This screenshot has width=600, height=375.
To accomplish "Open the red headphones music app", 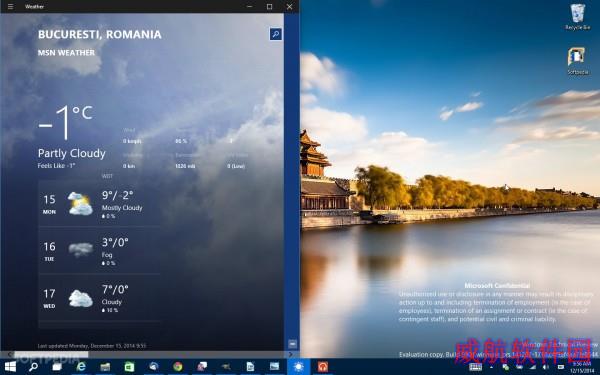I will pos(323,367).
